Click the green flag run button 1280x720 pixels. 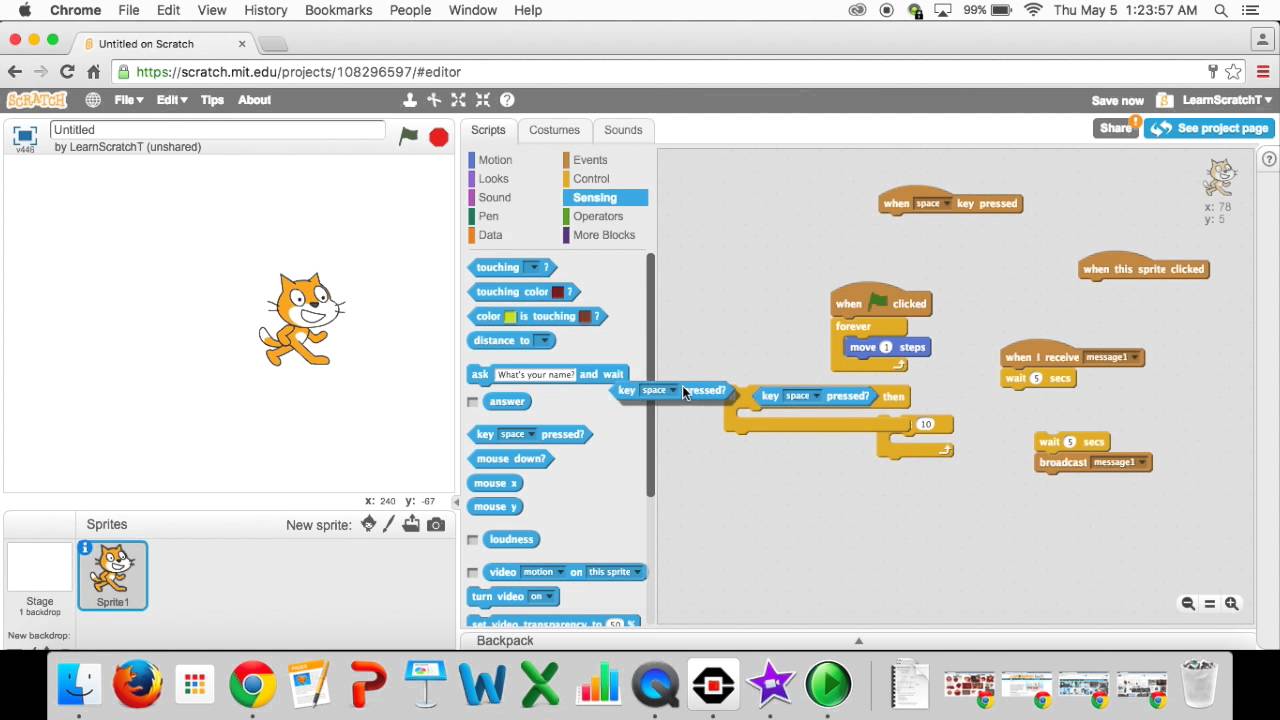coord(408,136)
